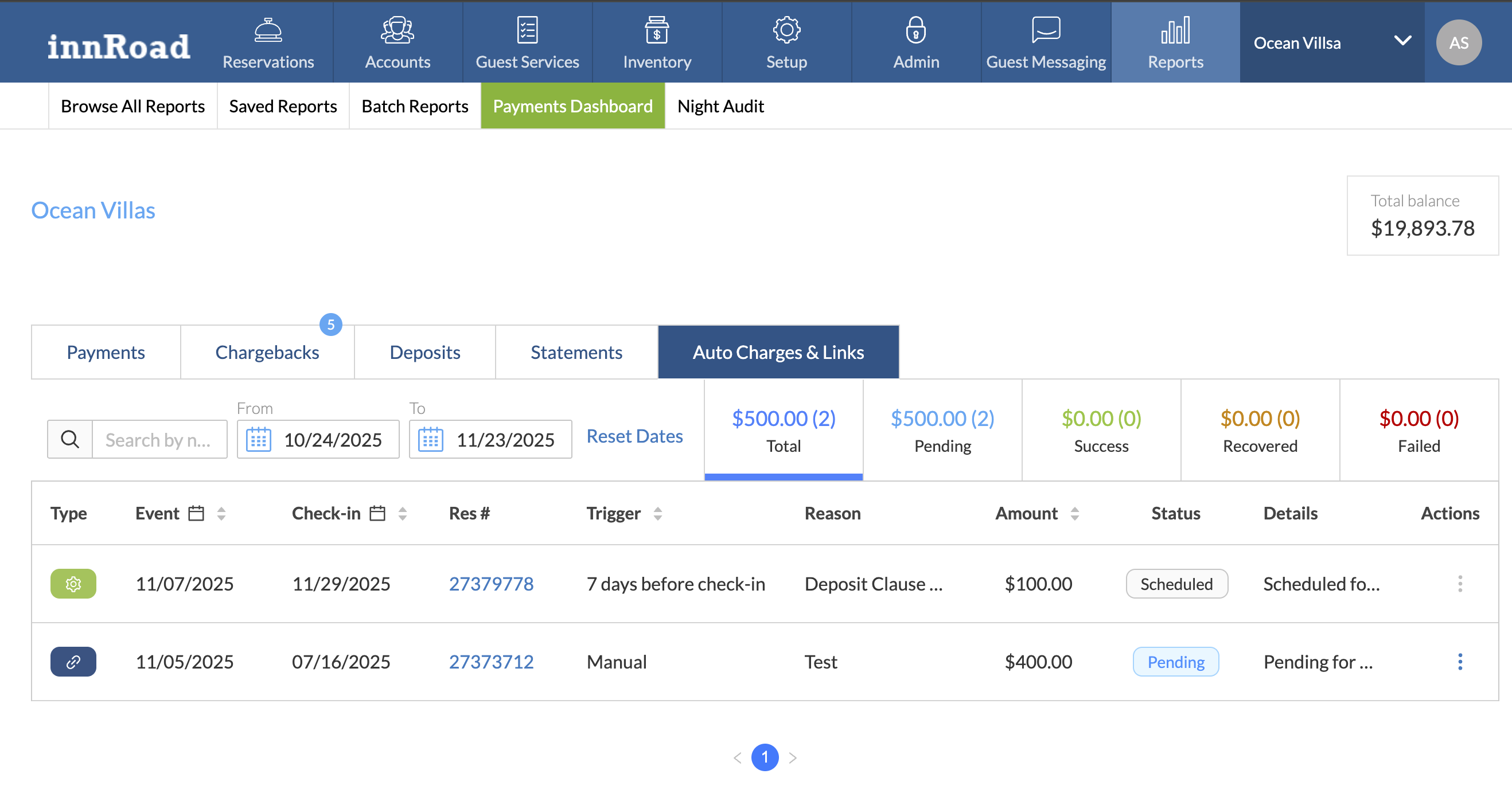Switch to the Chargebacks tab

pyautogui.click(x=267, y=352)
